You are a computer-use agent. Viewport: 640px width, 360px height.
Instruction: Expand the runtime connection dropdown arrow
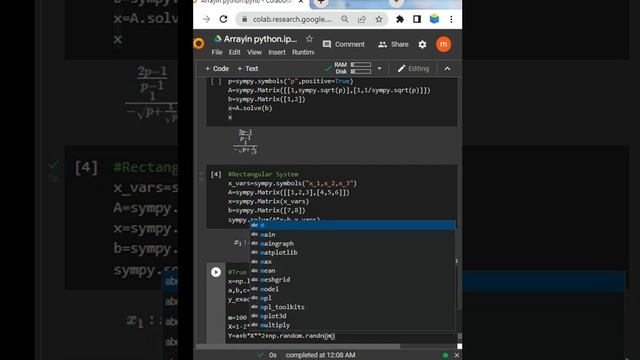coord(379,68)
